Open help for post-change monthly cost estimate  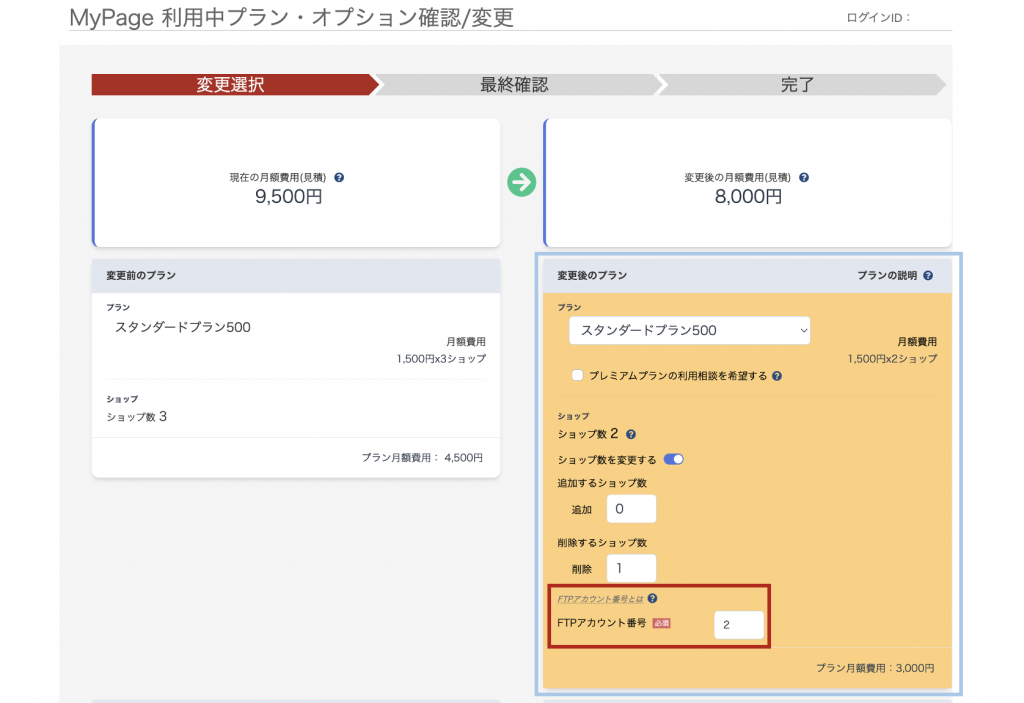tap(805, 177)
